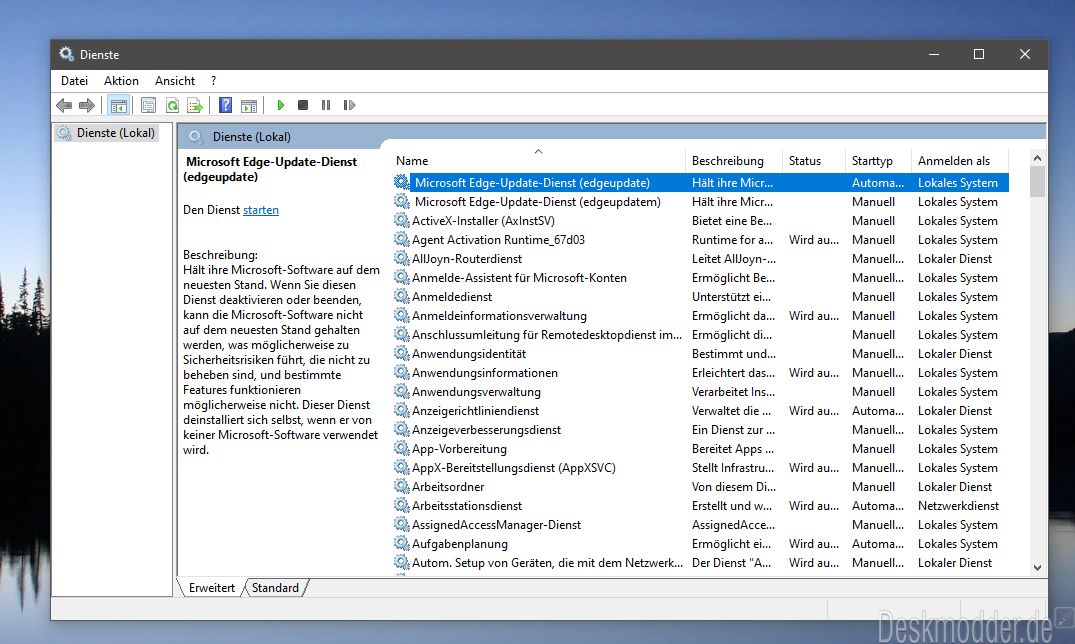Click 'Bietet eine Be...' description cell
The width and height of the screenshot is (1075, 644).
pos(732,221)
